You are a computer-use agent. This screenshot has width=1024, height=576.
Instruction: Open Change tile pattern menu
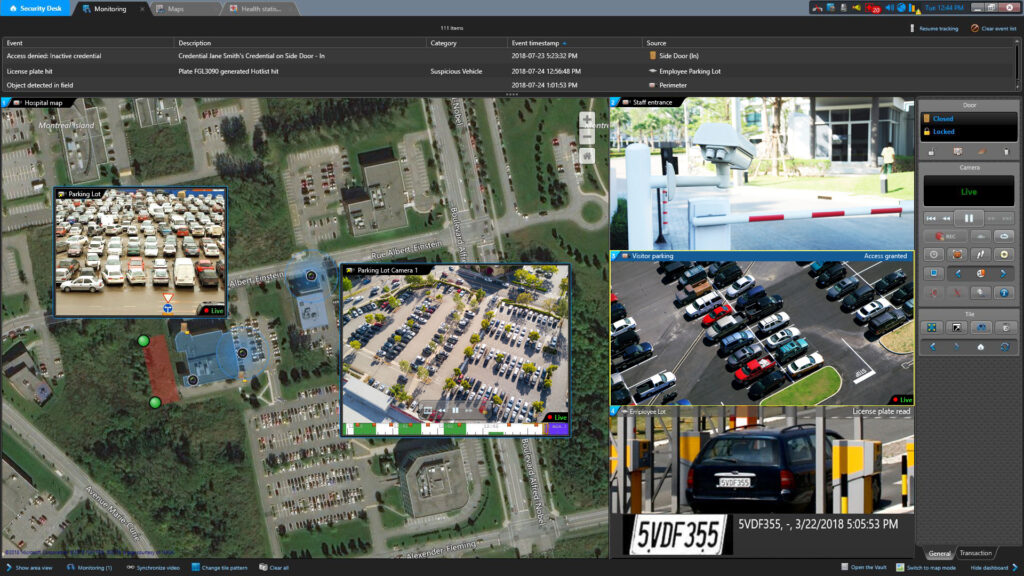tap(224, 567)
